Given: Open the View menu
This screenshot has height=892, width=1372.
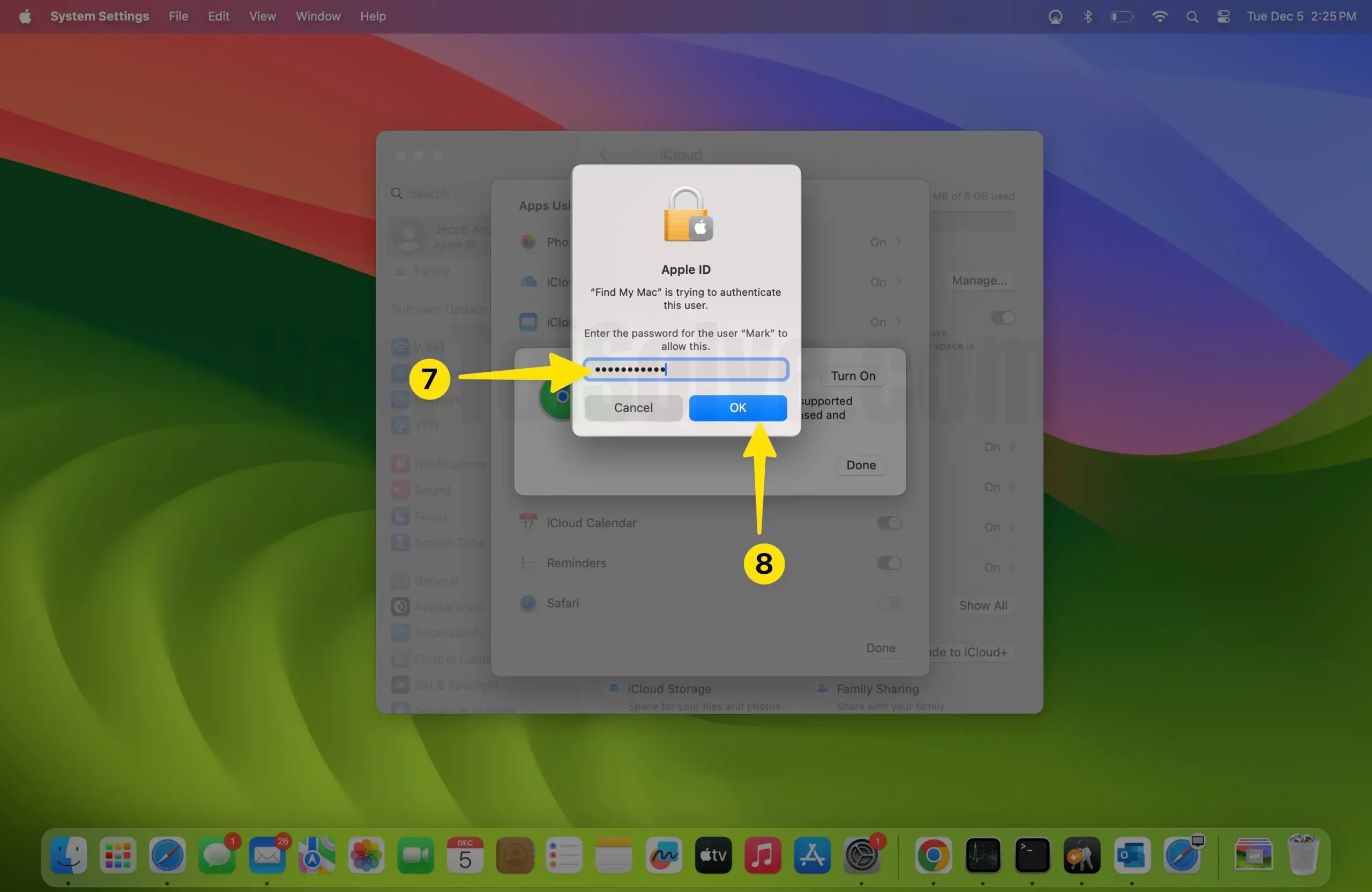Looking at the screenshot, I should 262,17.
